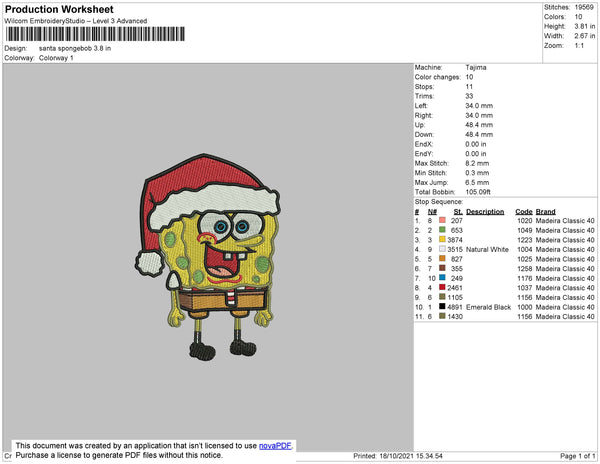The height and width of the screenshot is (464, 600).
Task: Click the orange swatch in stop 5
Action: [442, 258]
